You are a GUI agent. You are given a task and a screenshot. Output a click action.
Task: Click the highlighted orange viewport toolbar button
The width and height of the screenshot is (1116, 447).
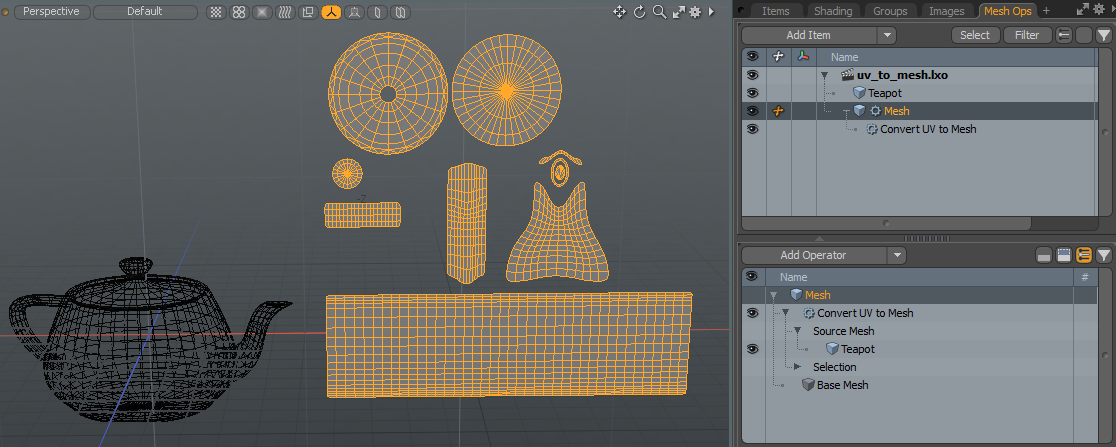tap(330, 12)
